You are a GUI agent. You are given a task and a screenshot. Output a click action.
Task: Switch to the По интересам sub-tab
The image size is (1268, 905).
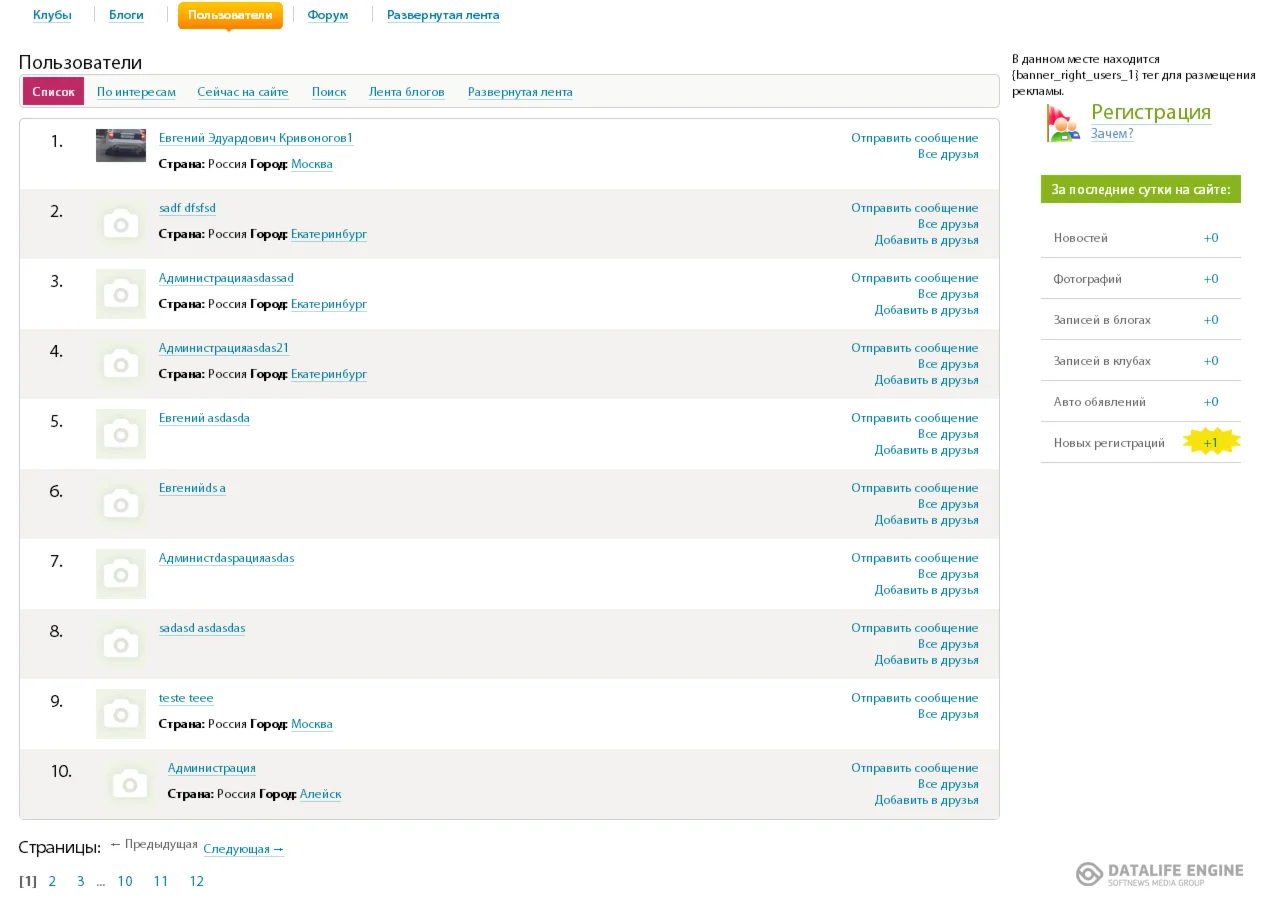click(x=136, y=92)
